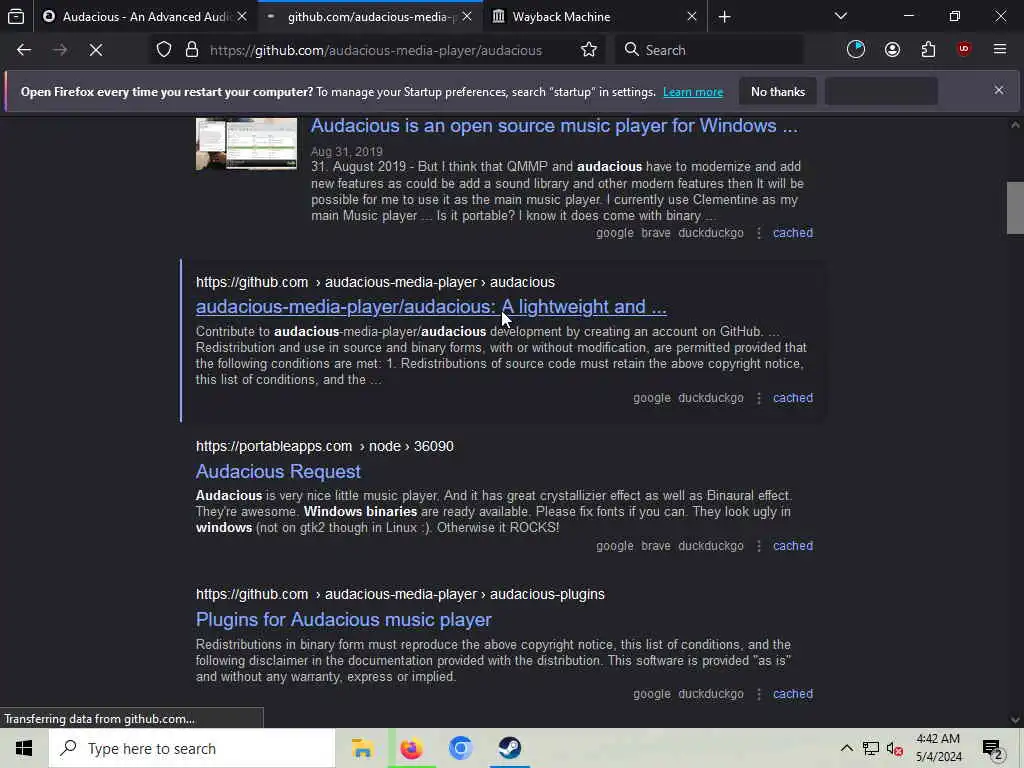Expand more options dots for GitHub audacious result

(x=759, y=398)
